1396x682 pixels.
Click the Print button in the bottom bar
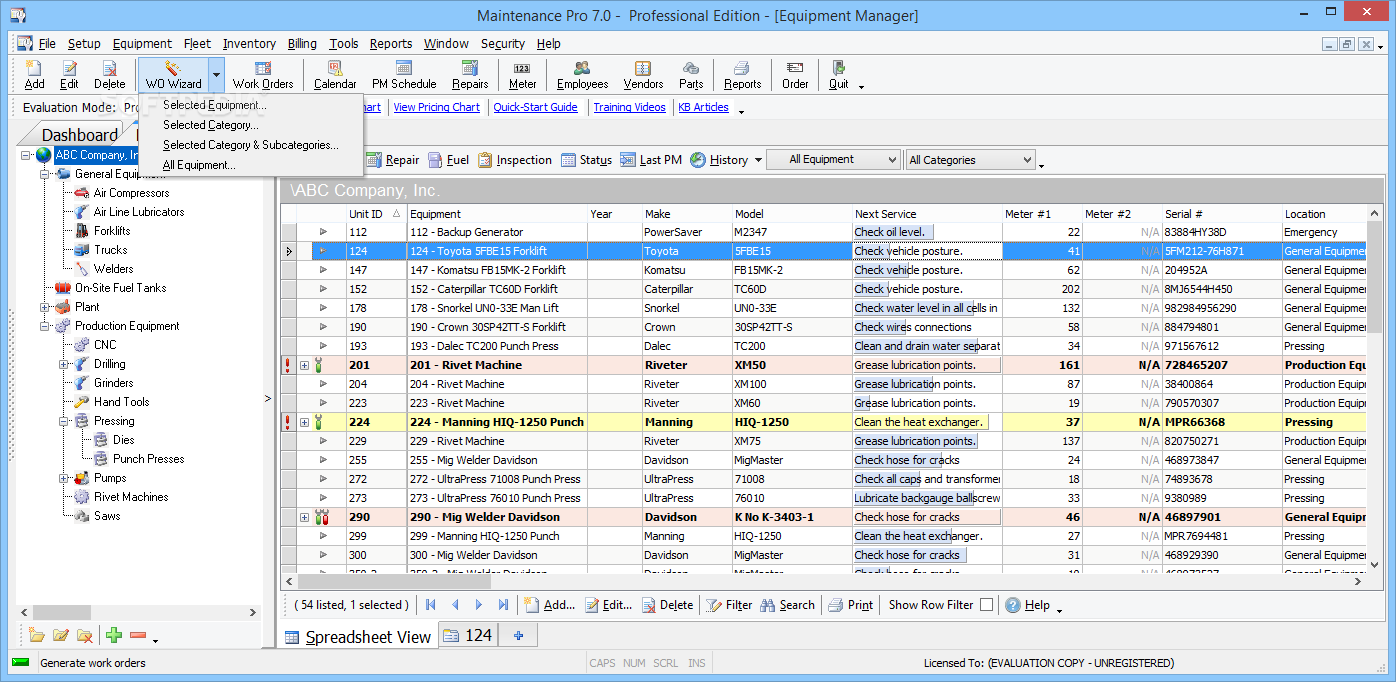851,605
